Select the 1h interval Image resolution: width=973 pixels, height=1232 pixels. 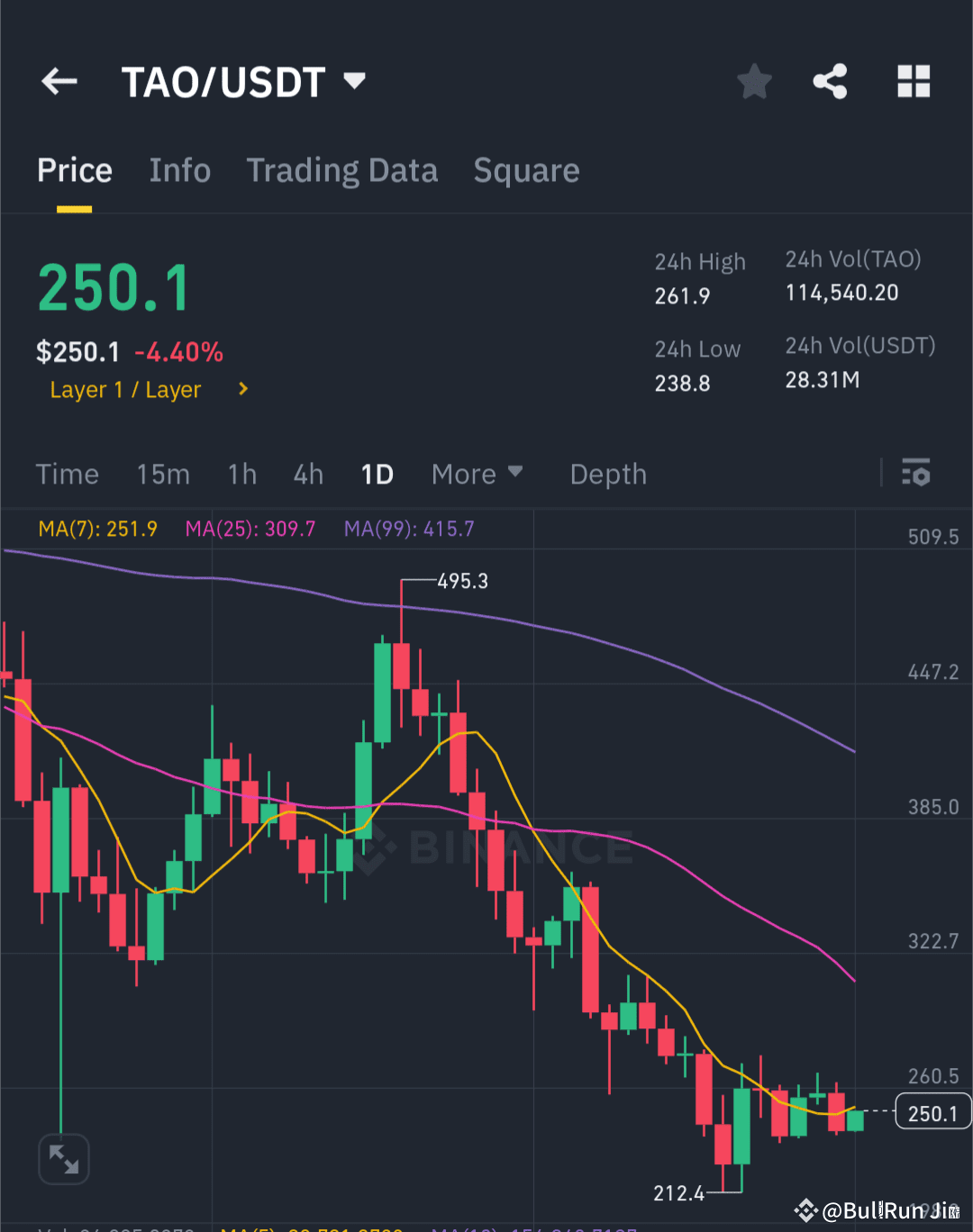point(242,474)
